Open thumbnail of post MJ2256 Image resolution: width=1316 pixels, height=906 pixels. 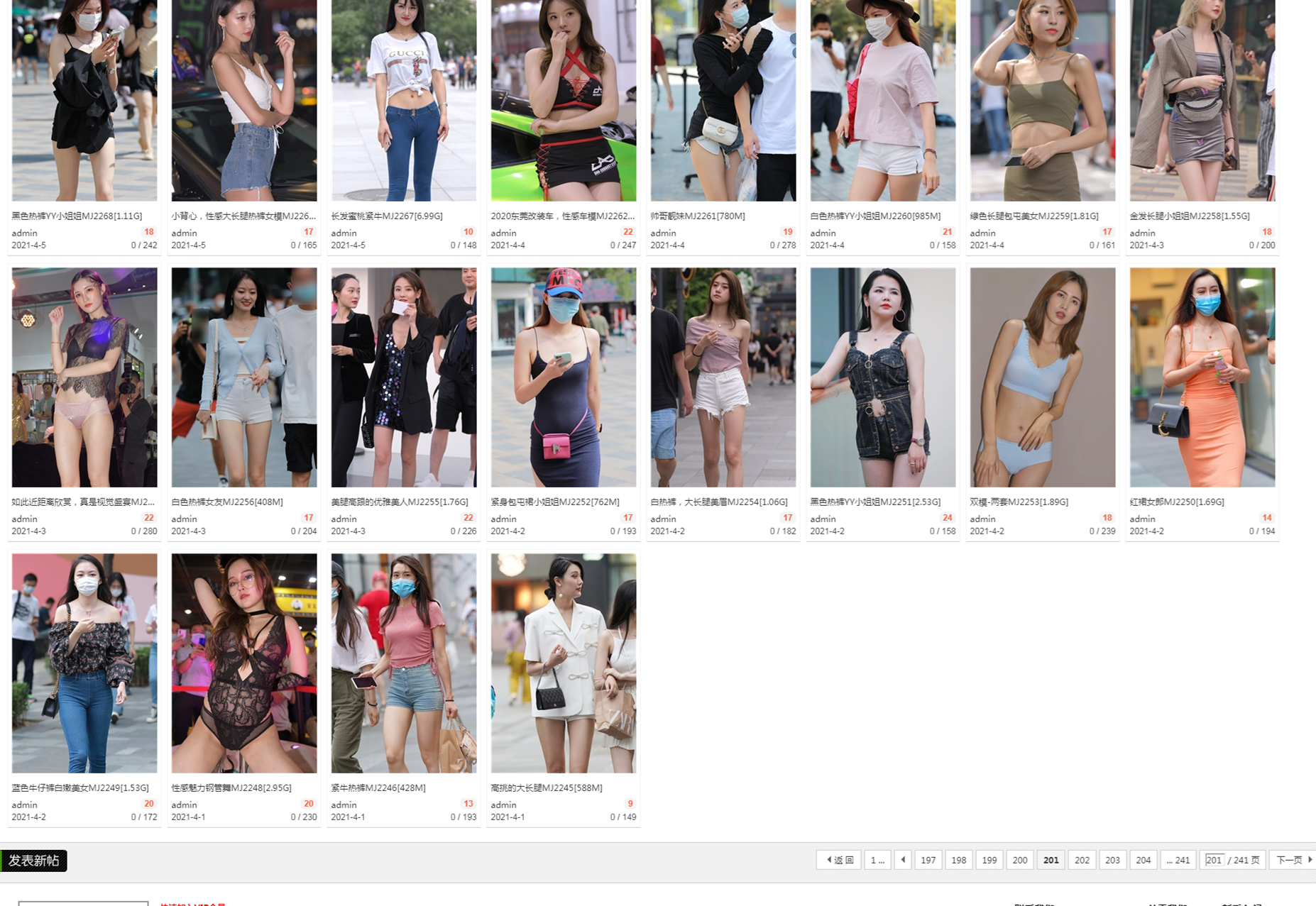244,377
